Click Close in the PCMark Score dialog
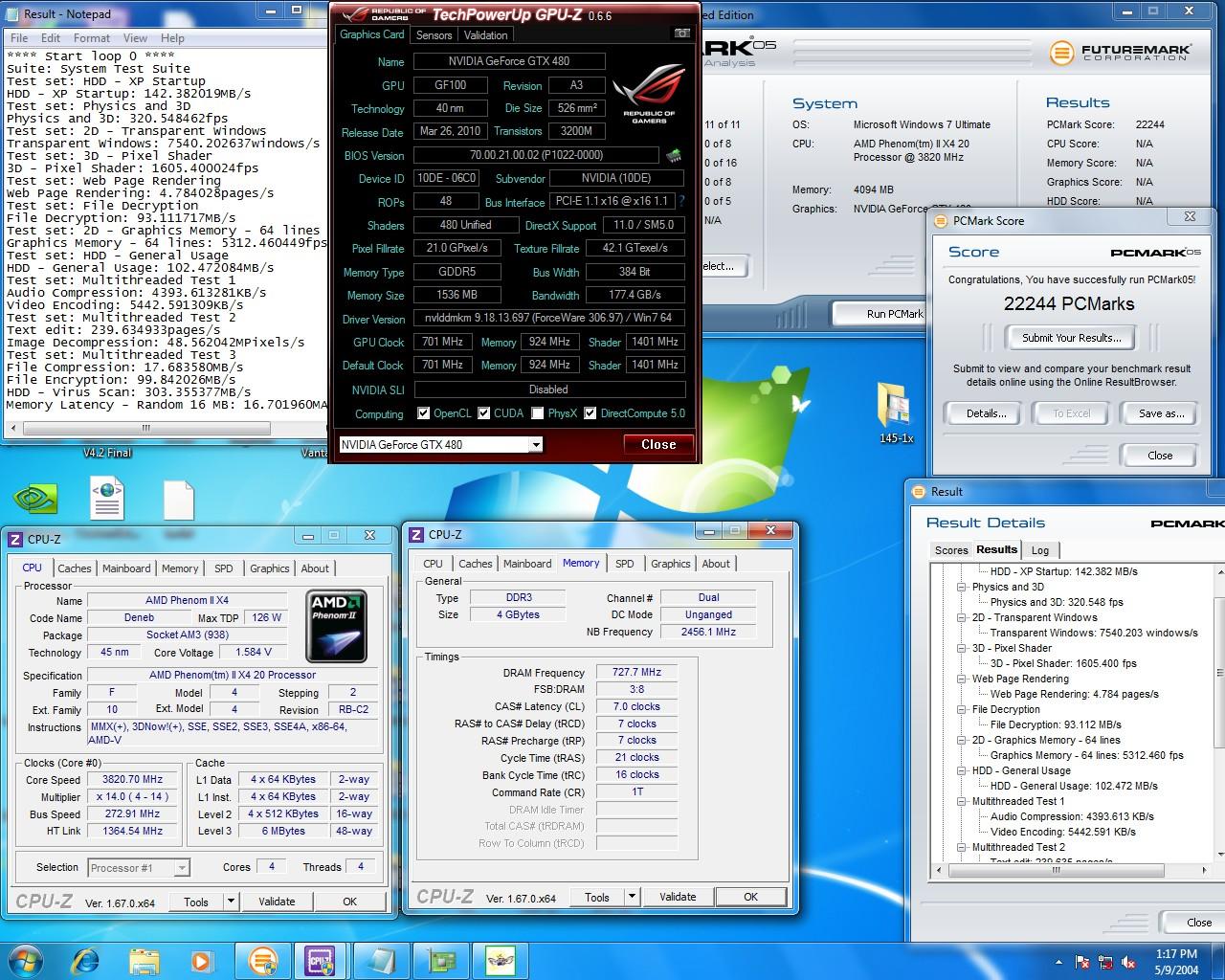Viewport: 1225px width, 980px height. click(x=1160, y=456)
